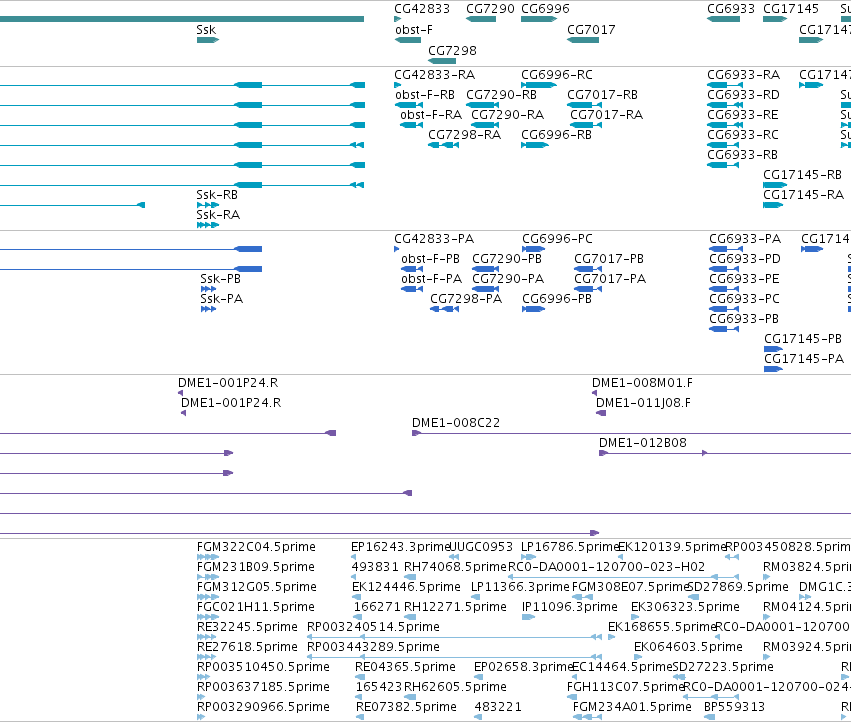
Task: Open protein Ssk-PA
Action: pos(221,299)
